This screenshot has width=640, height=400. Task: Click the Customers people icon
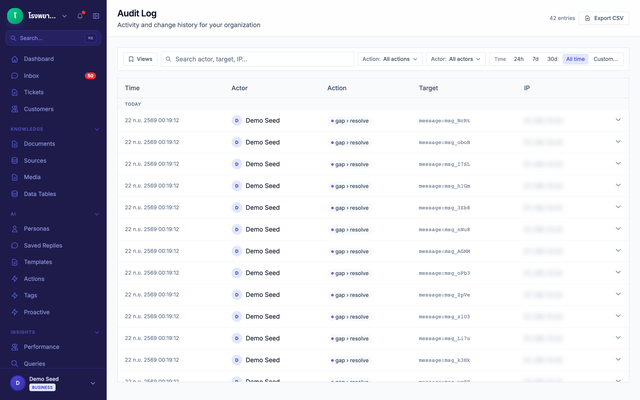click(15, 109)
